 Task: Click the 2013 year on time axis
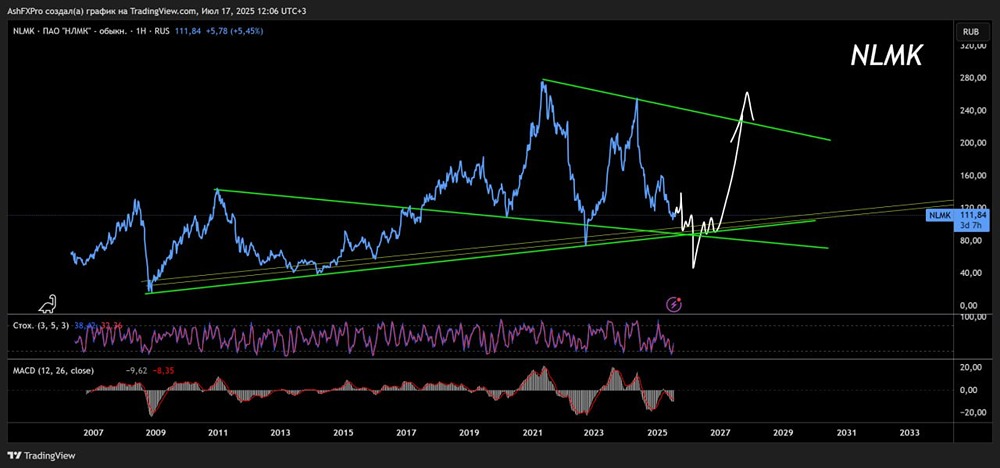(281, 432)
